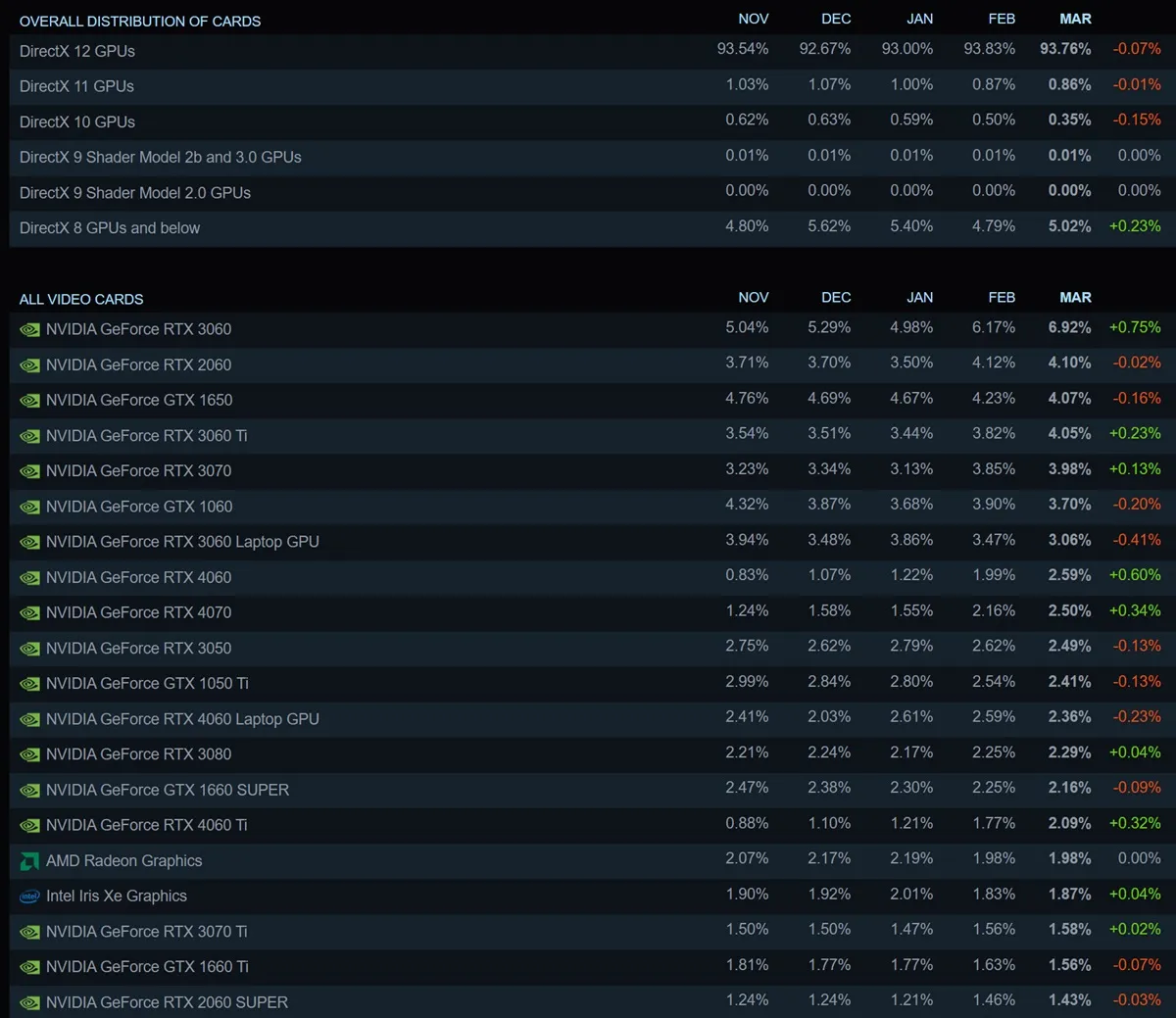This screenshot has height=1018, width=1176.
Task: Click the NVIDIA logo beside GeForce RTX 3060
Action: pyautogui.click(x=29, y=330)
